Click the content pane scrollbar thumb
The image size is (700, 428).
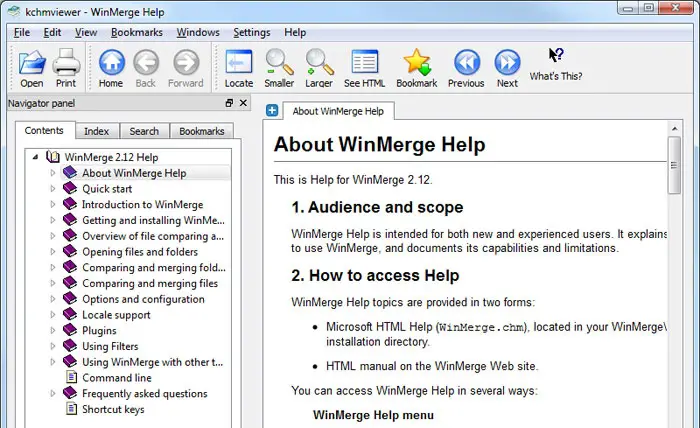click(x=674, y=165)
